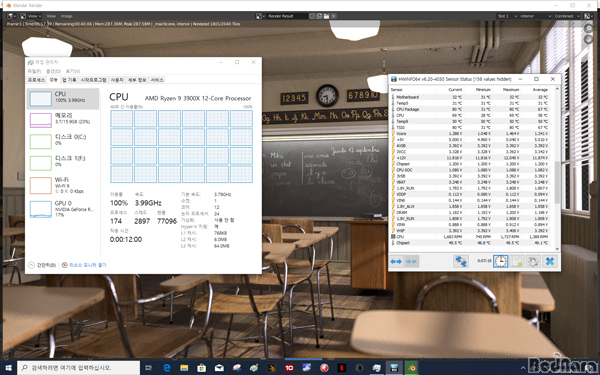Open Image menu in Blender render window
Screen dimensions: 600x375
[x=67, y=16]
